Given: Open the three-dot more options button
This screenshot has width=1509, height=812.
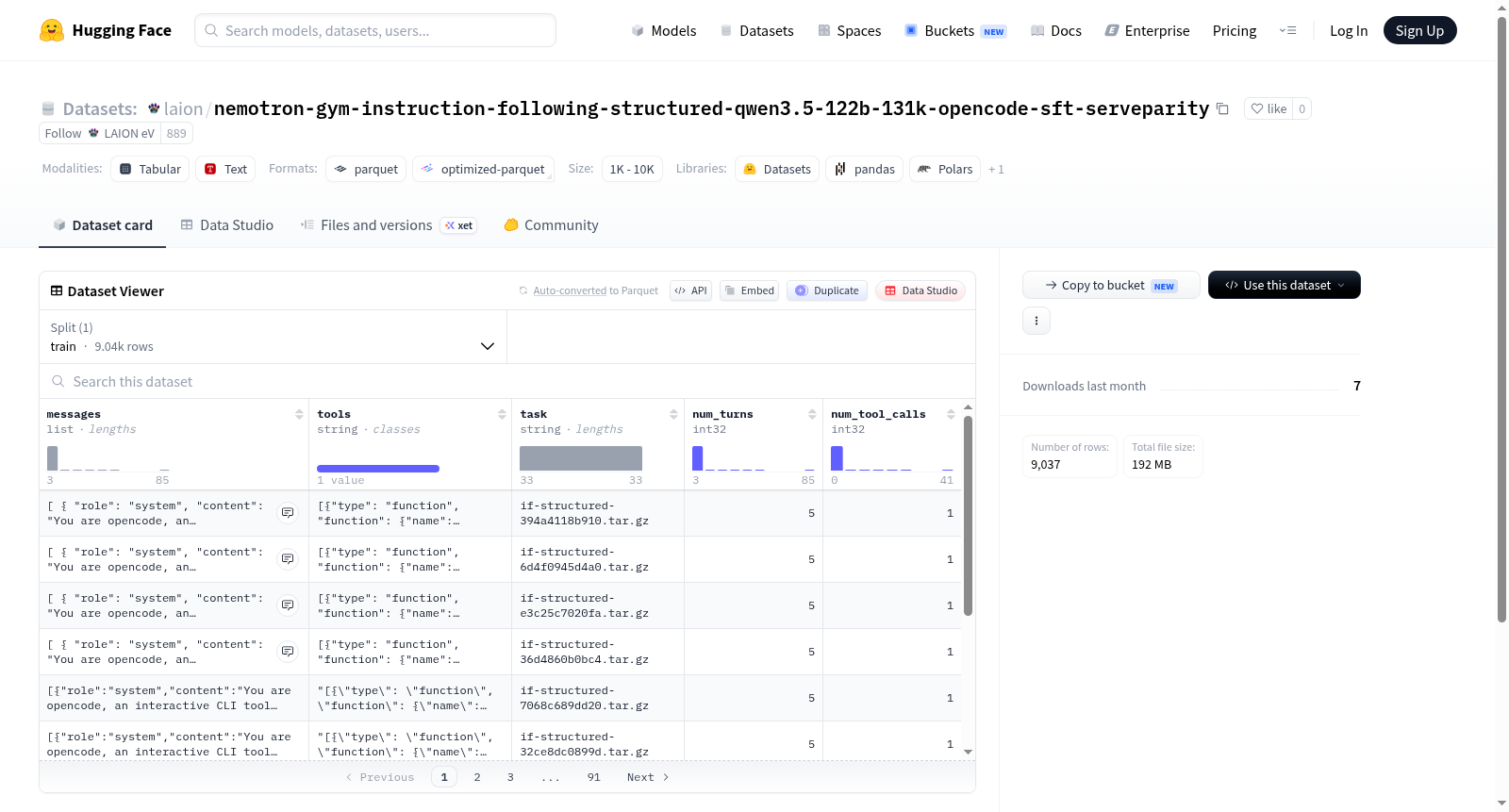Looking at the screenshot, I should pos(1036,321).
